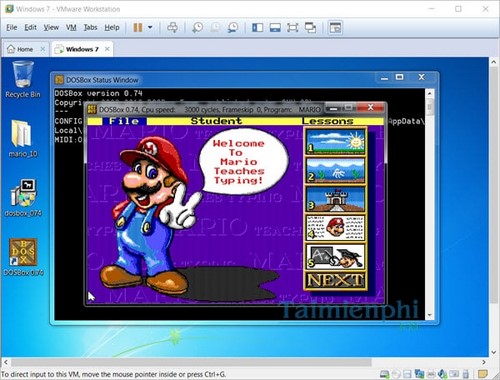
Task: Maximize the DOSBox Status Window
Action: (x=399, y=78)
